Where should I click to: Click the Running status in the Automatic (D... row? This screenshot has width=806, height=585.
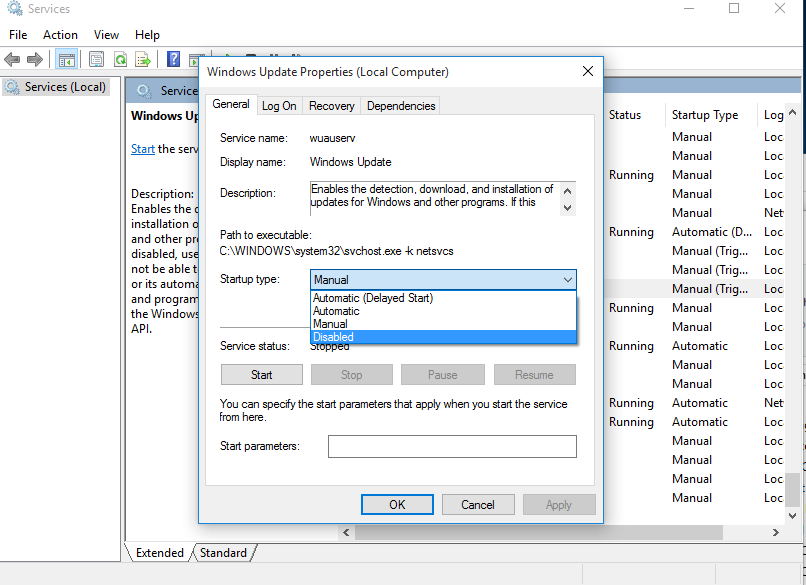(631, 232)
